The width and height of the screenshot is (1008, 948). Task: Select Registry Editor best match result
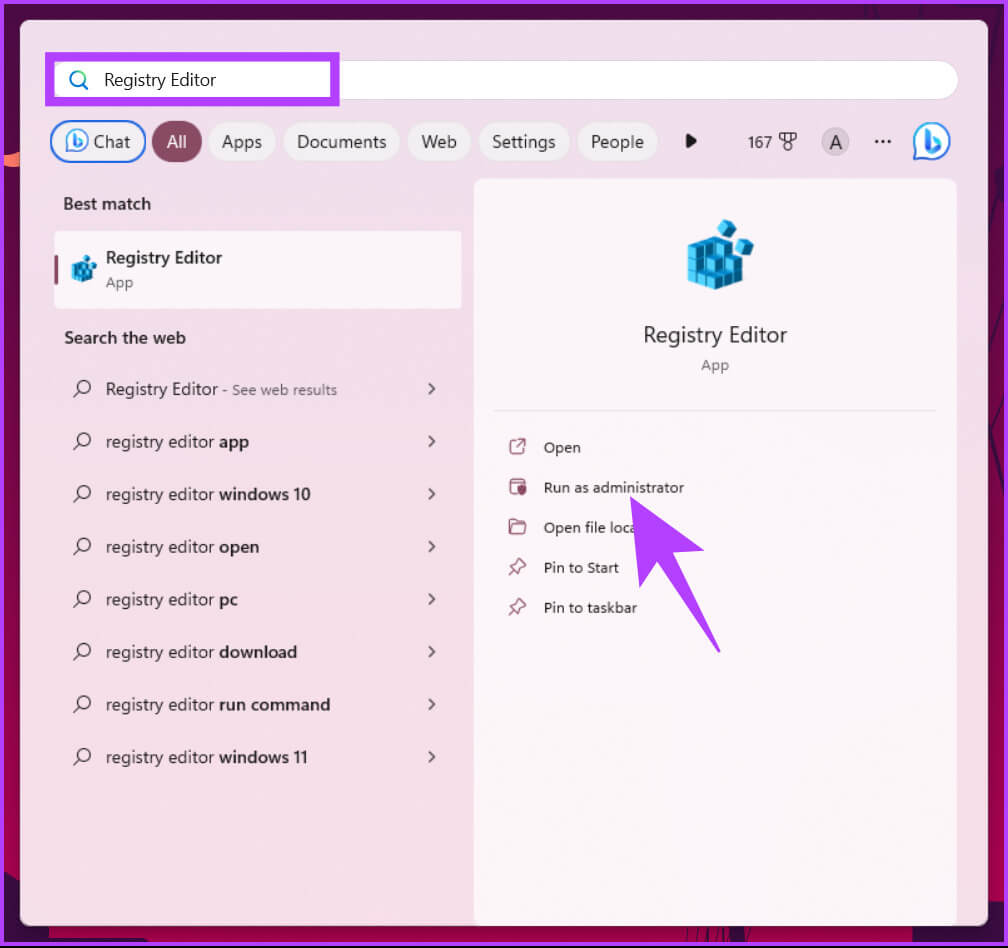click(x=258, y=269)
